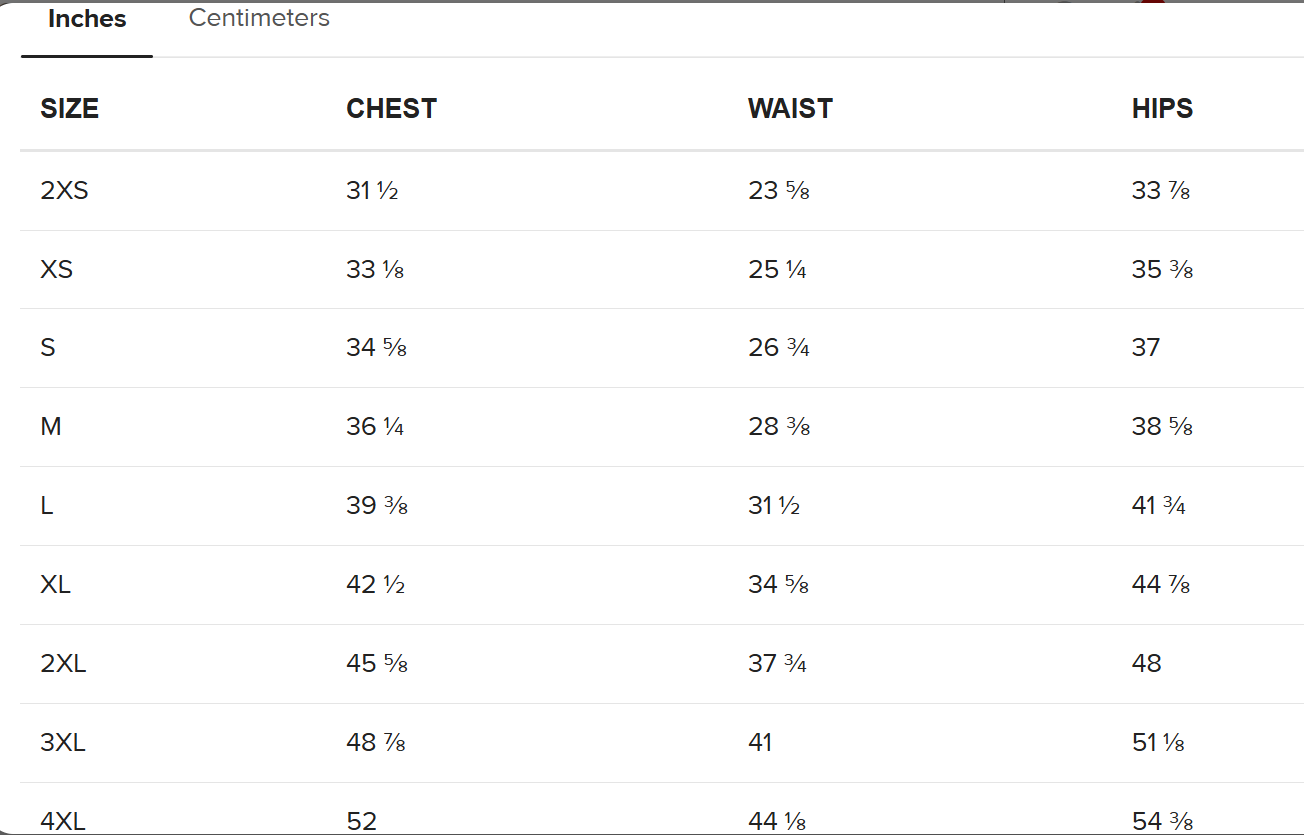Select the 2XL size row label
Viewport: 1304px width, 835px height.
[63, 663]
